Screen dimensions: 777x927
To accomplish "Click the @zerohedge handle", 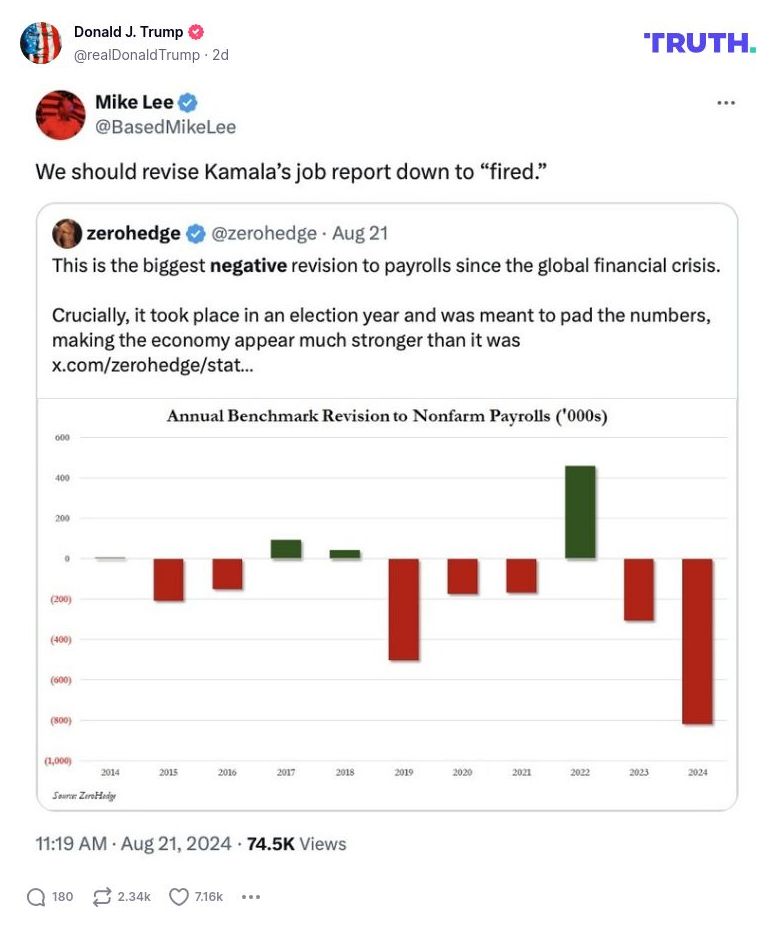I will click(x=264, y=234).
